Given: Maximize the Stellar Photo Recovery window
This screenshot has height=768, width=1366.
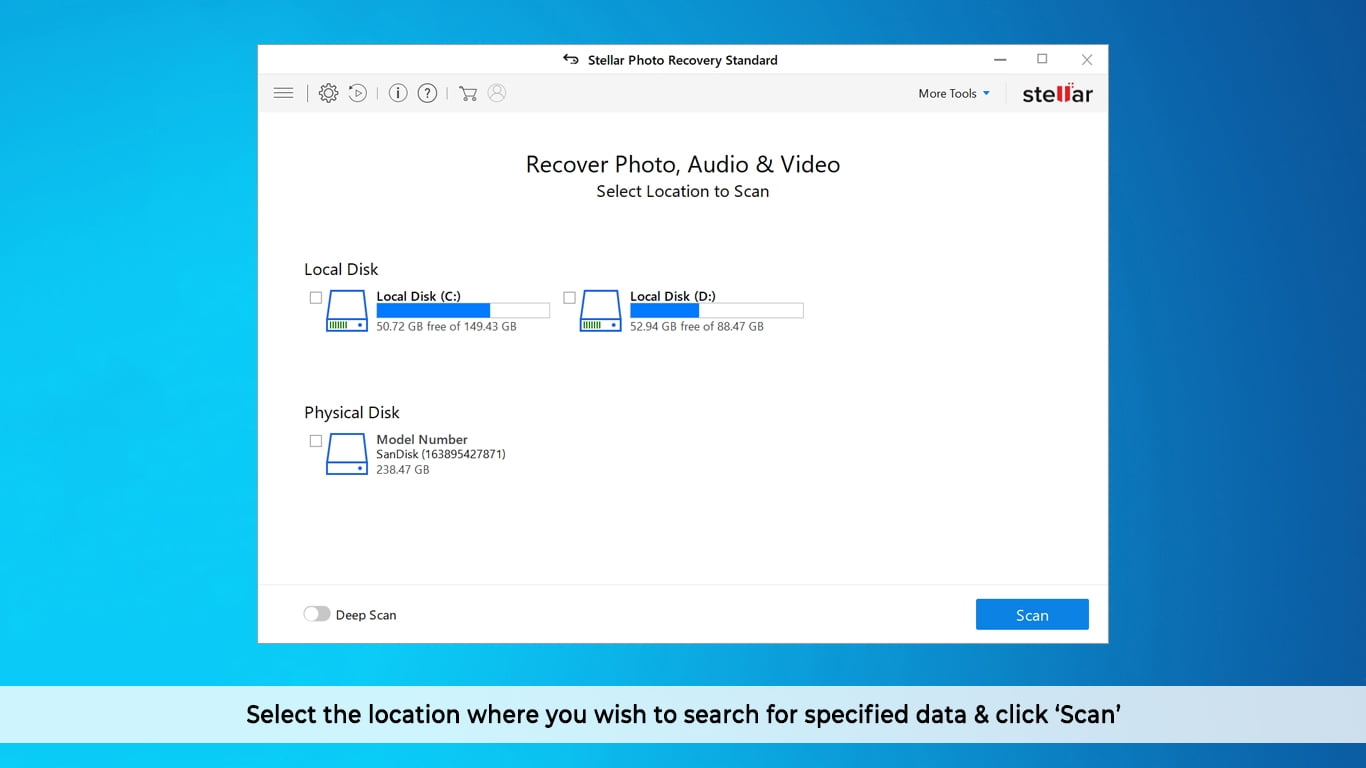Looking at the screenshot, I should 1042,59.
